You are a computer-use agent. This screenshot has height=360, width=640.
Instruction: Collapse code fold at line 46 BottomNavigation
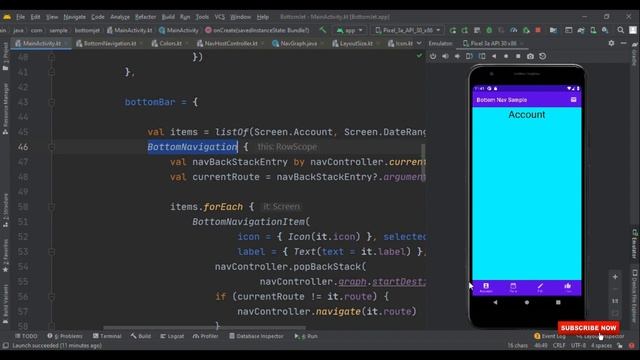51,147
